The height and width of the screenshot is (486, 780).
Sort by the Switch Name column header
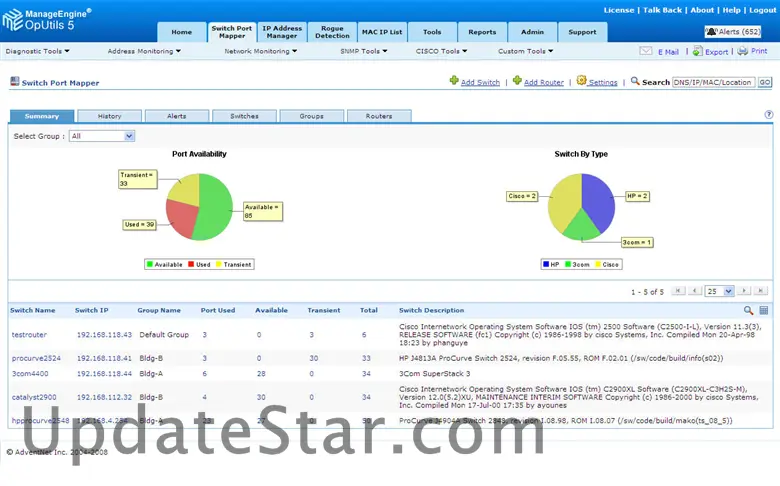click(33, 310)
